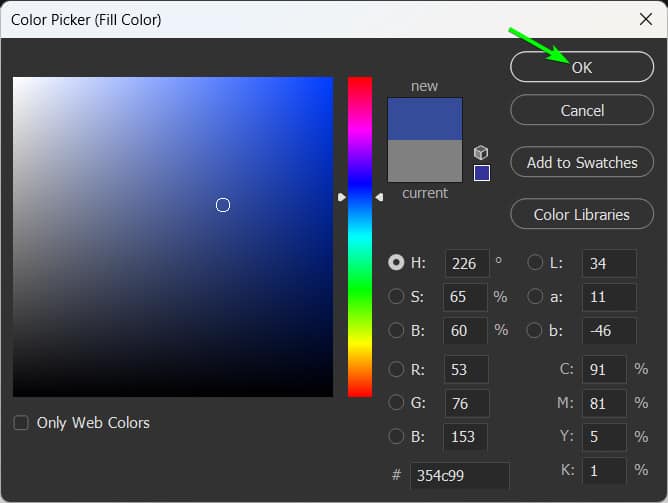The width and height of the screenshot is (668, 503).
Task: Click the Cancel button
Action: pos(582,110)
